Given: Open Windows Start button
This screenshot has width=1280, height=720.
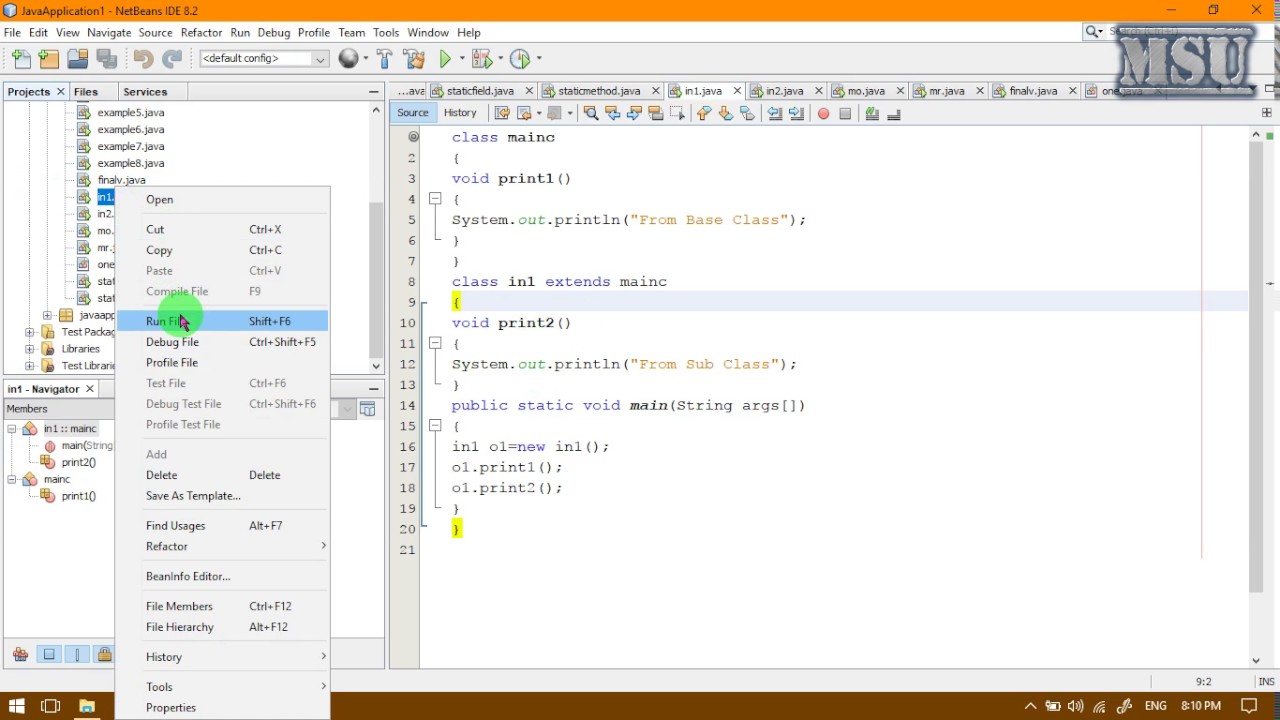Looking at the screenshot, I should [x=16, y=706].
